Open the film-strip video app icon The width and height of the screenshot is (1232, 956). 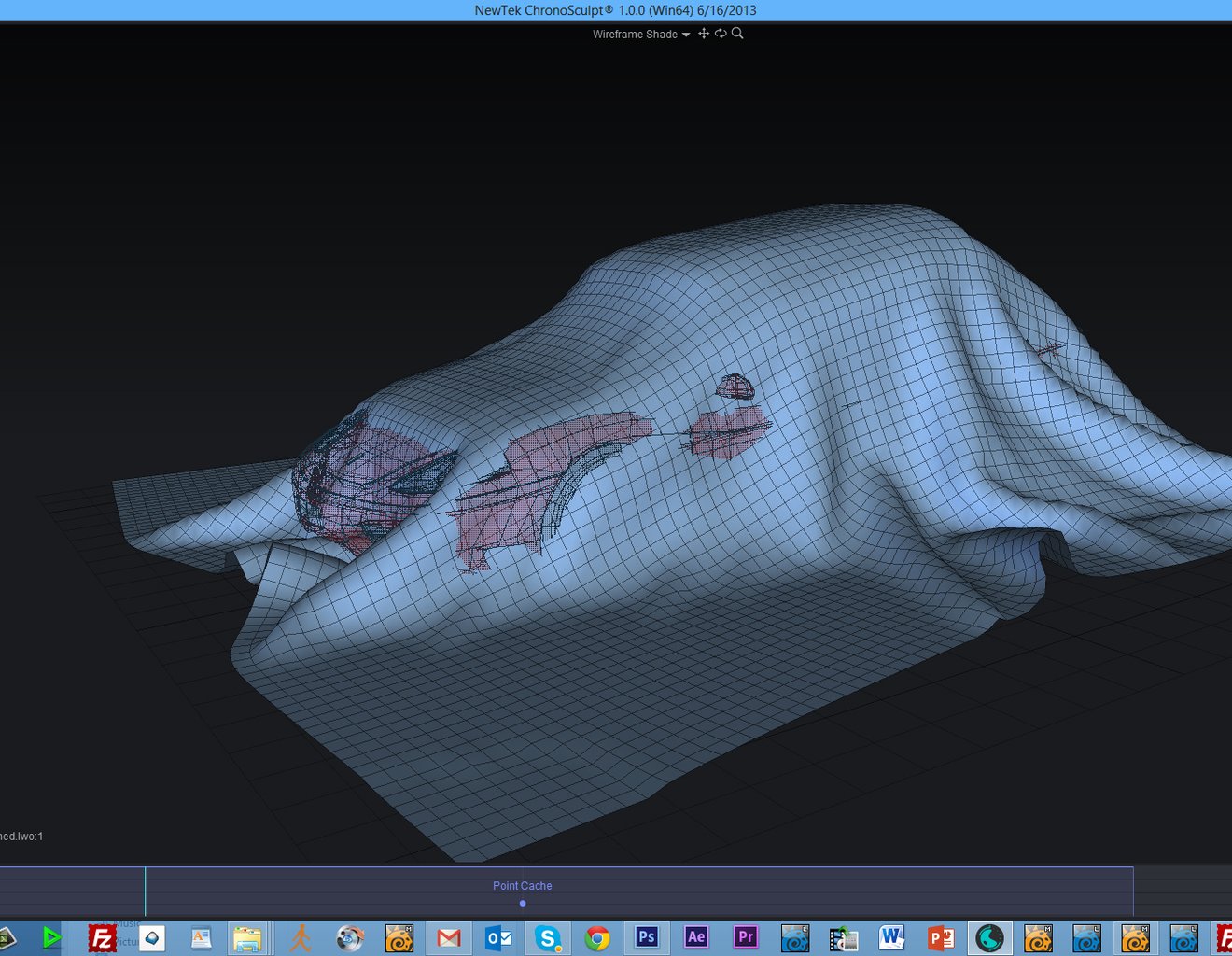pyautogui.click(x=844, y=937)
